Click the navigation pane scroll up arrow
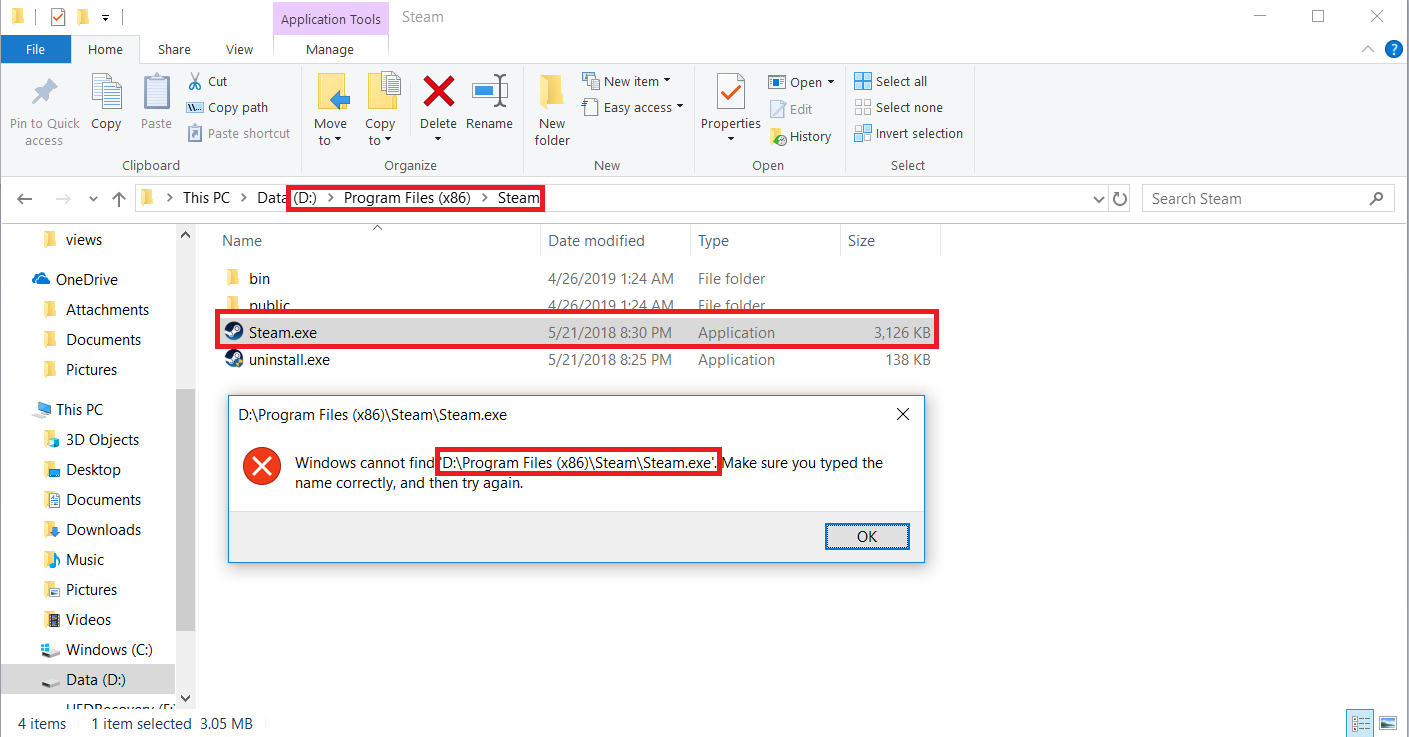 click(185, 235)
